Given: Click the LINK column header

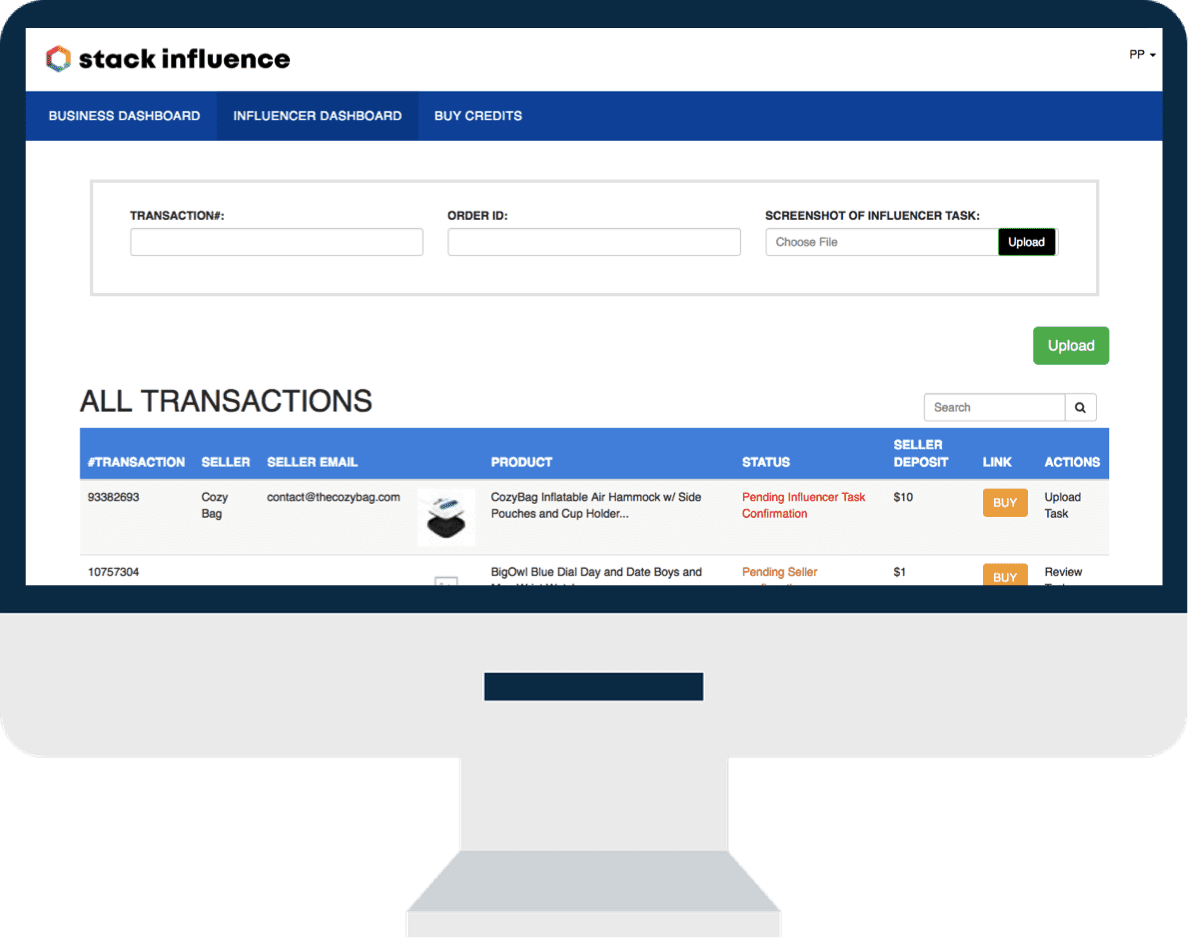Looking at the screenshot, I should 997,461.
